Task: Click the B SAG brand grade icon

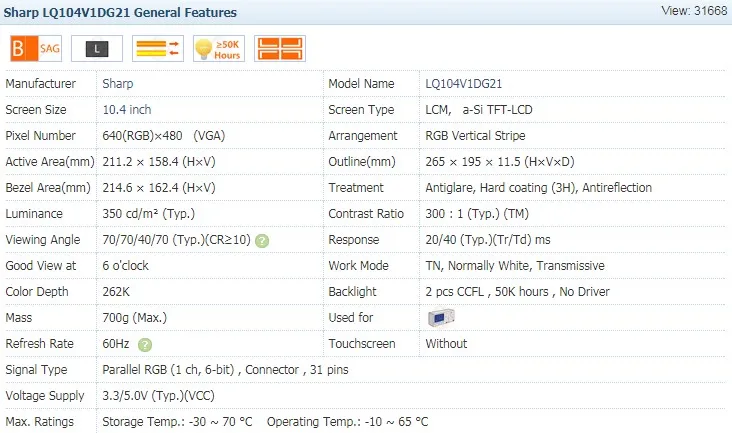Action: point(36,49)
